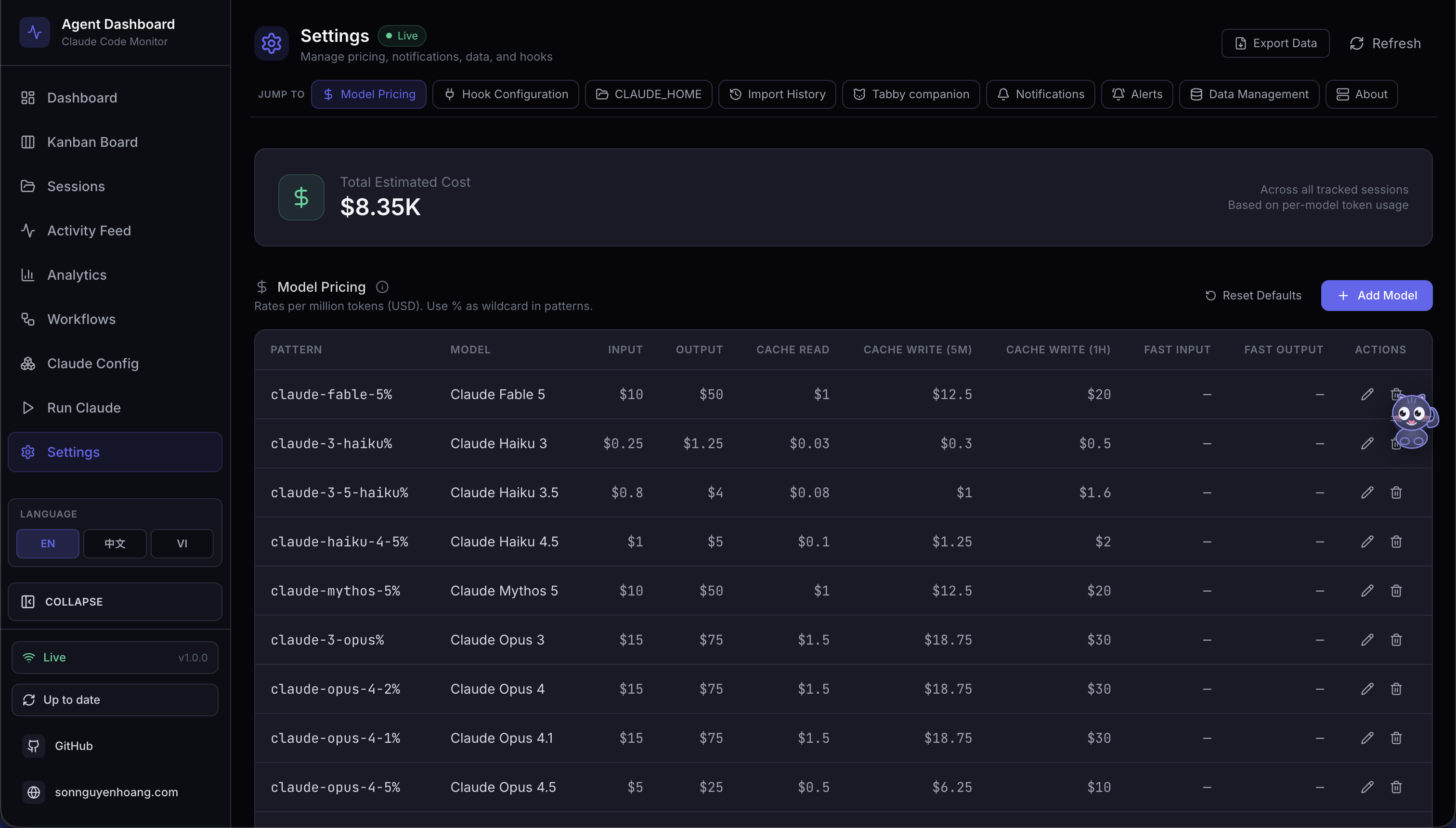This screenshot has width=1456, height=828.
Task: Delete the claude-opus-4-1% pricing row
Action: 1396,738
